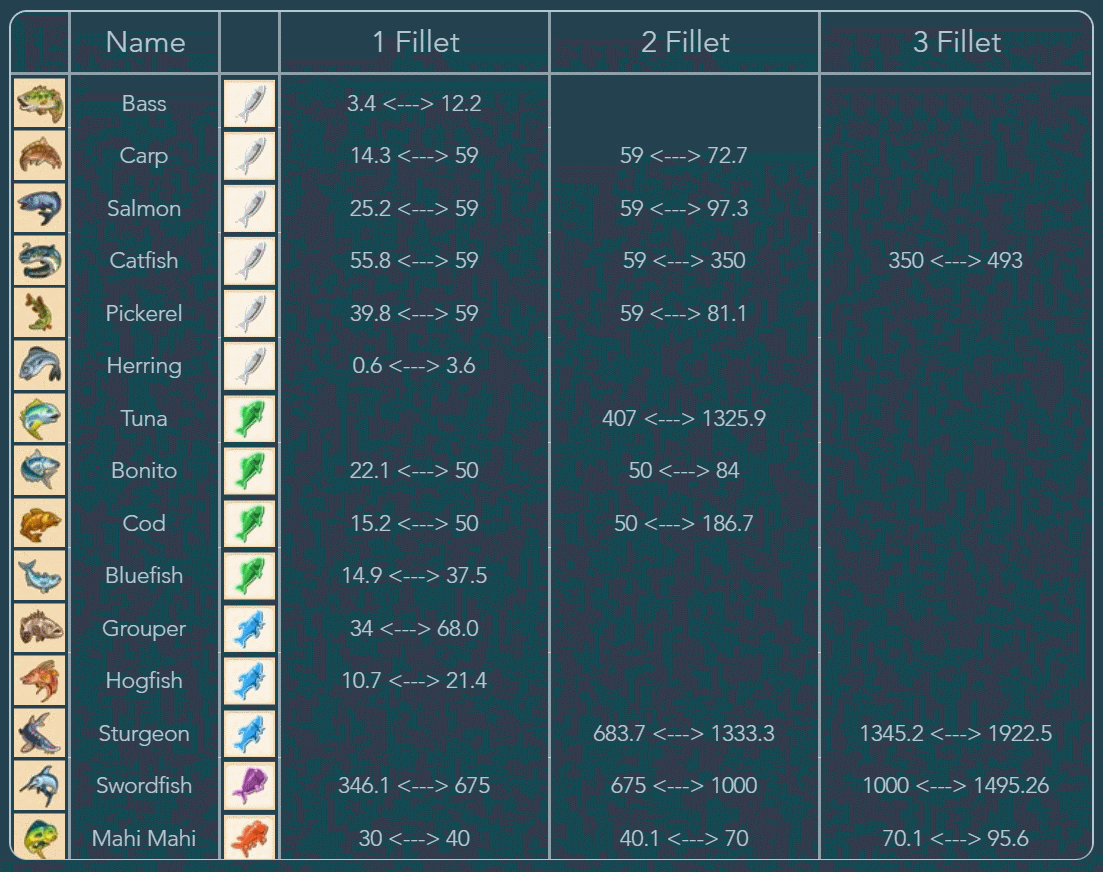Click the Salmon name label
The width and height of the screenshot is (1103, 872).
pos(144,208)
